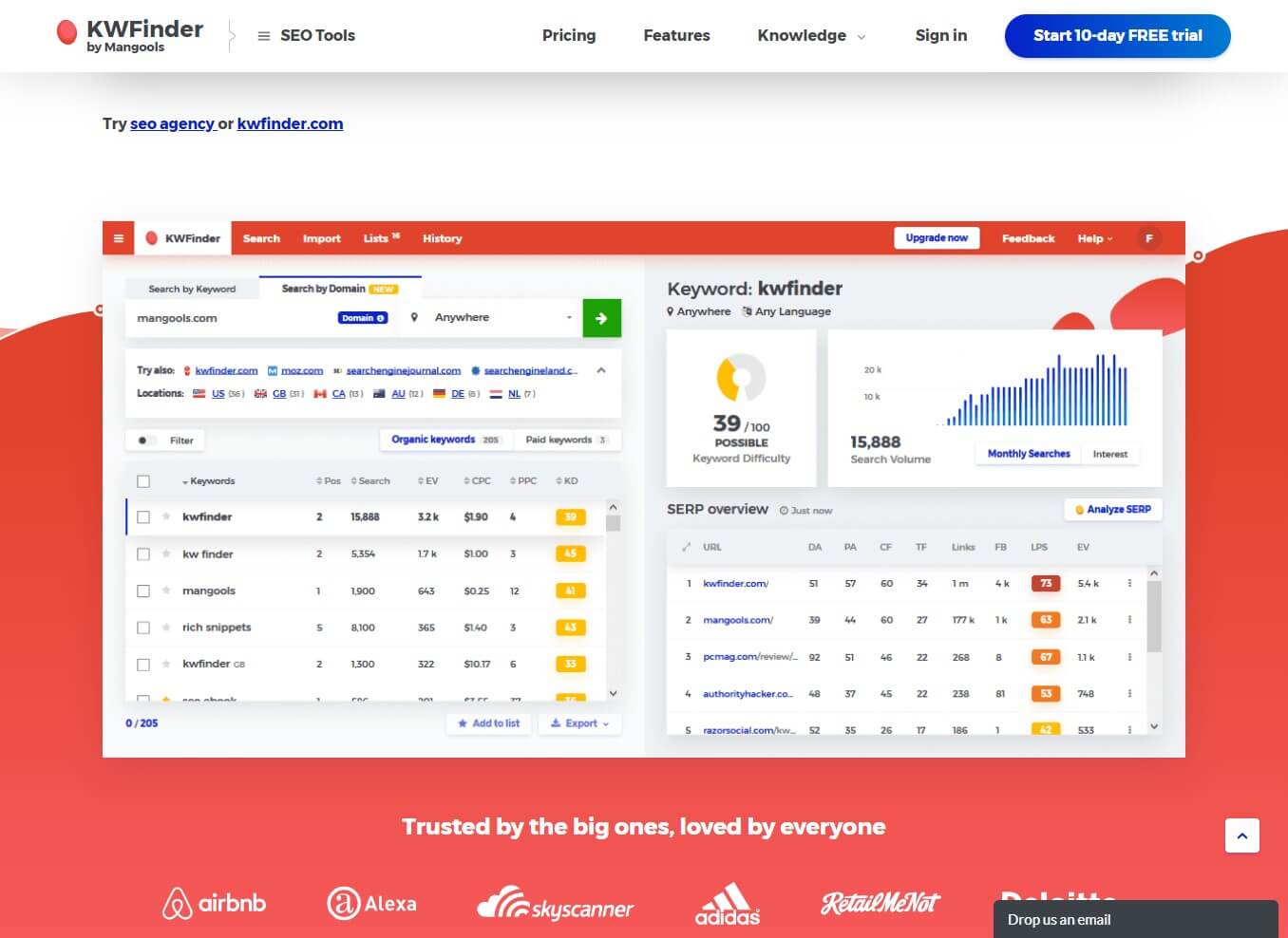Open the Export dropdown
Screen dimensions: 1288x938
579,723
